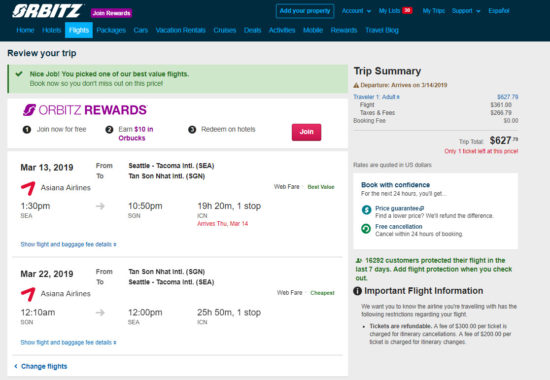Show flight and baggage fee details for Mar 13
The width and height of the screenshot is (550, 380).
68,244
